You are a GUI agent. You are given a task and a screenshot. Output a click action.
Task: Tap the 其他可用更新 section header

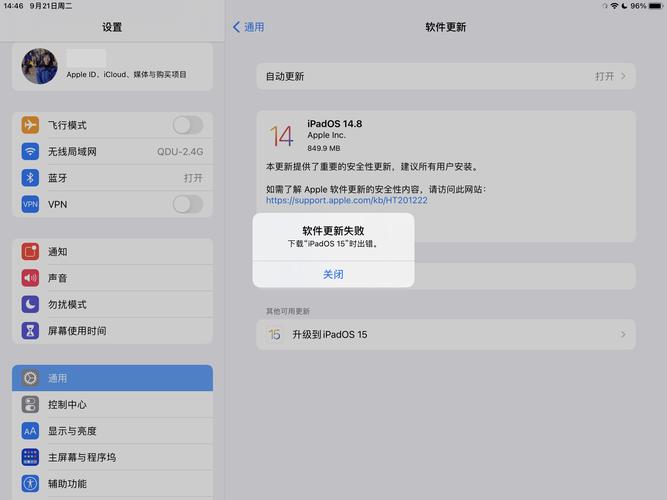click(x=288, y=311)
